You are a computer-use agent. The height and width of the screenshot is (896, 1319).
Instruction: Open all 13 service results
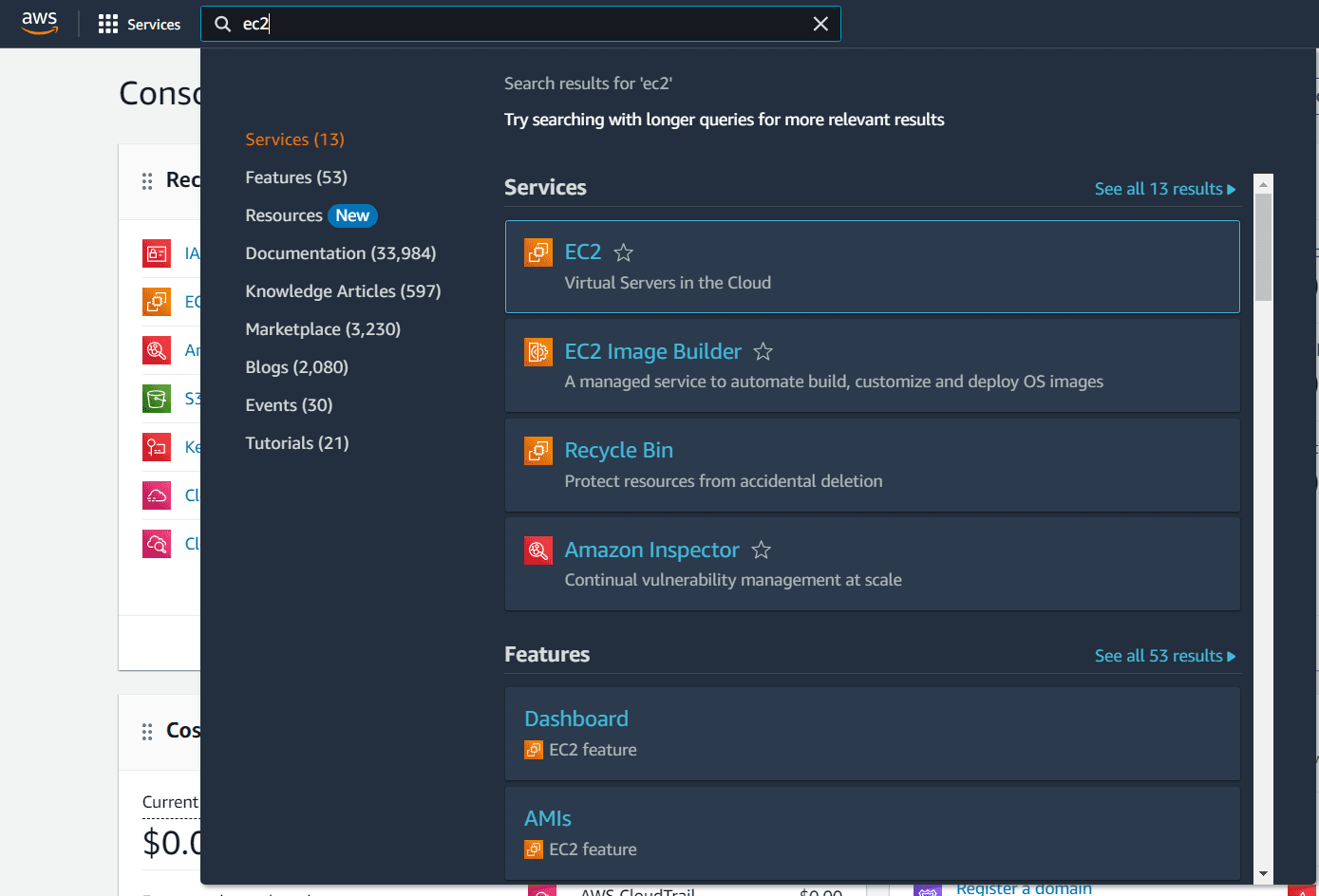1165,188
